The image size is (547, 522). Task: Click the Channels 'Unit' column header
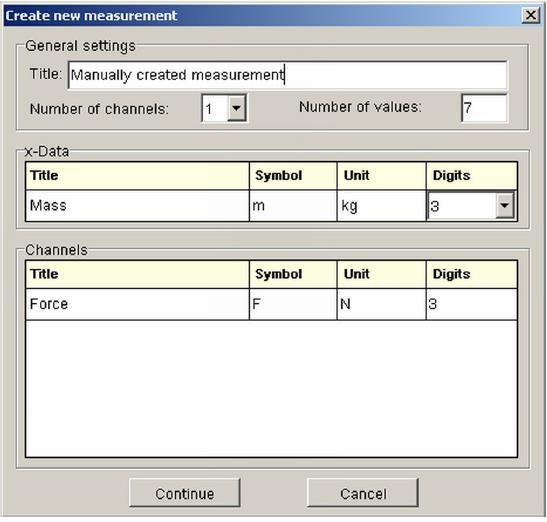point(381,274)
